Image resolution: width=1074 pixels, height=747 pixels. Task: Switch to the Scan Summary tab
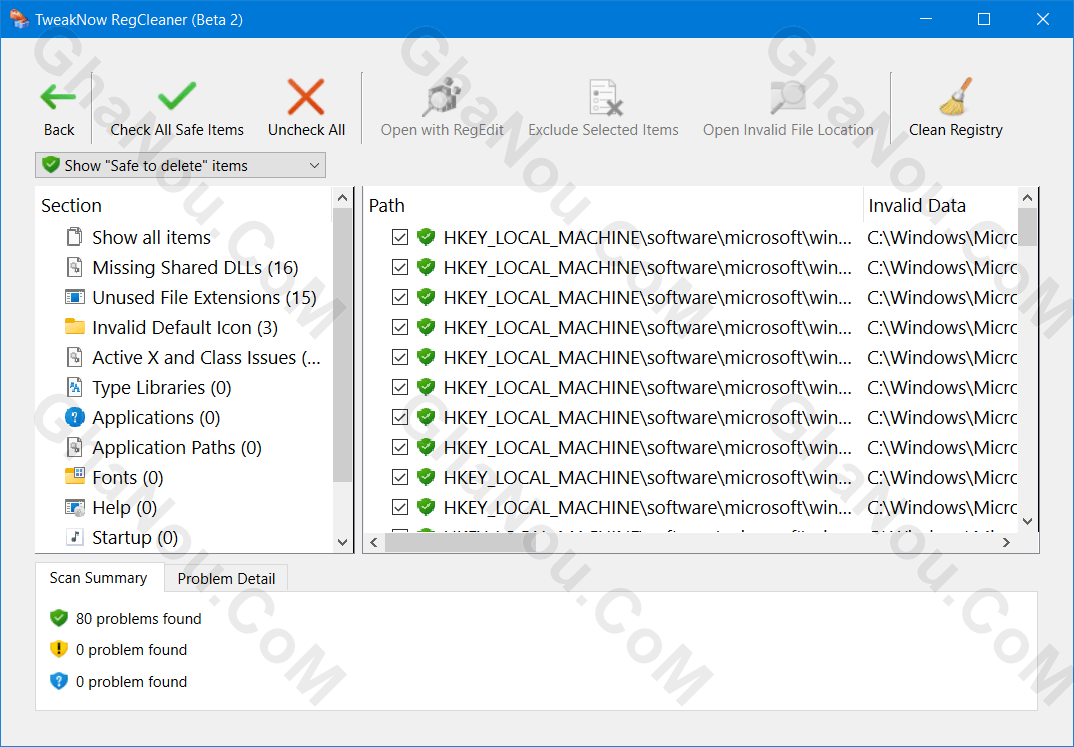coord(99,578)
